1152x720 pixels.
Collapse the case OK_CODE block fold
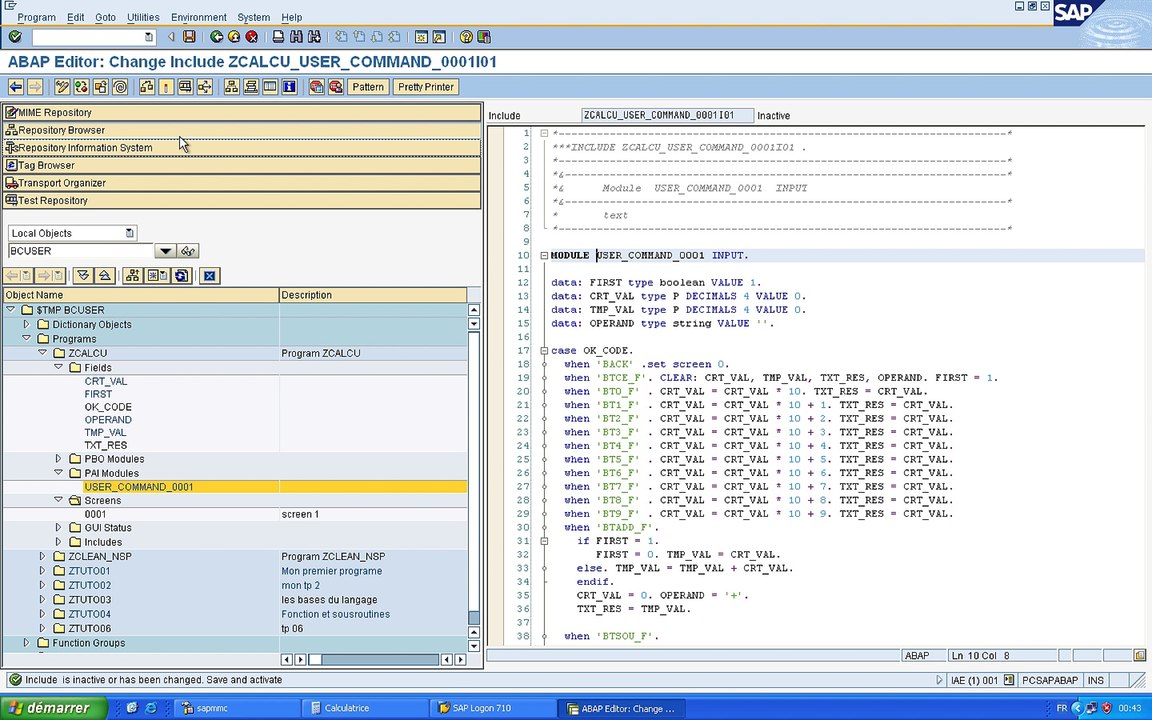coord(544,350)
